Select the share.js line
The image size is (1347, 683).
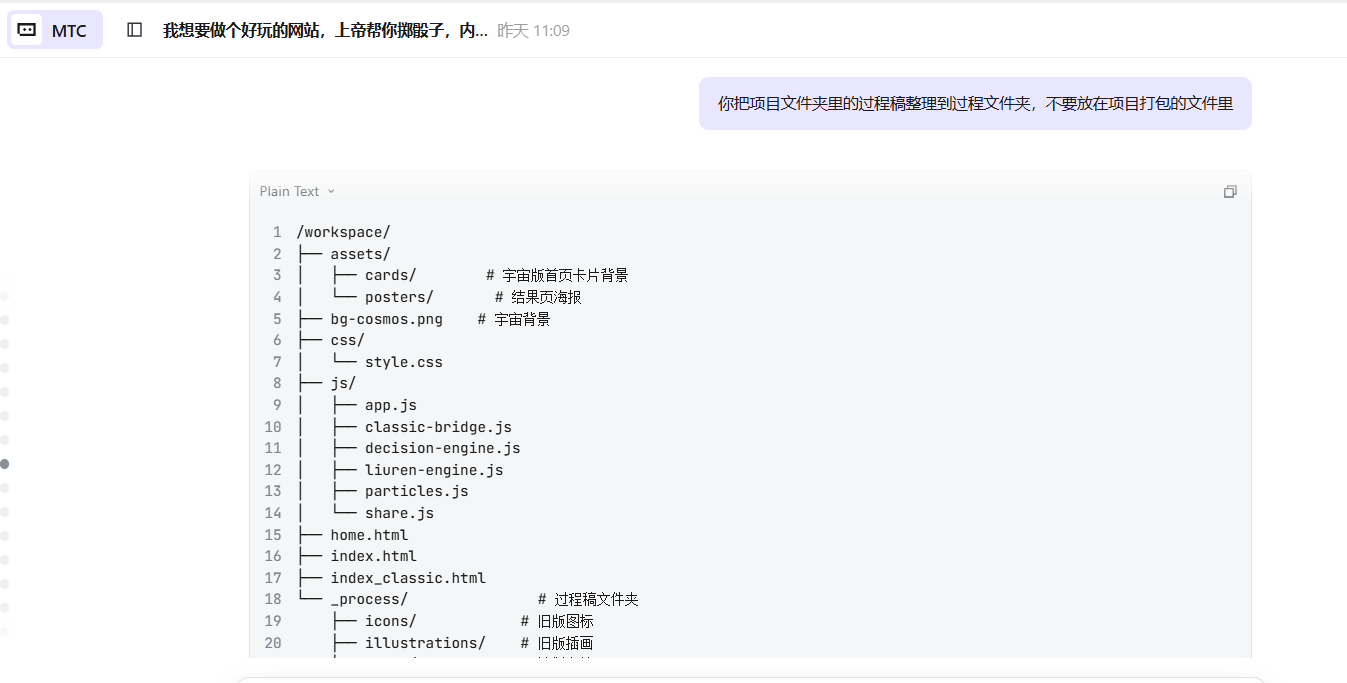coord(399,513)
